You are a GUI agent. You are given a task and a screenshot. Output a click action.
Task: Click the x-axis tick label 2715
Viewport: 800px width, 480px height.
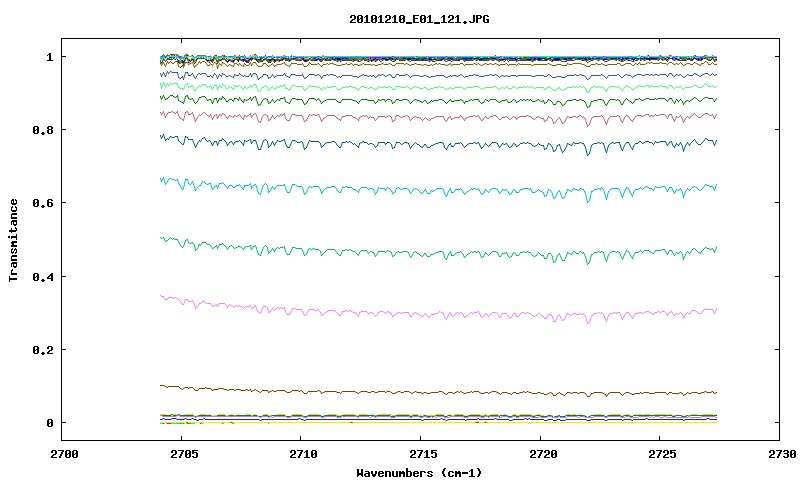pyautogui.click(x=423, y=454)
